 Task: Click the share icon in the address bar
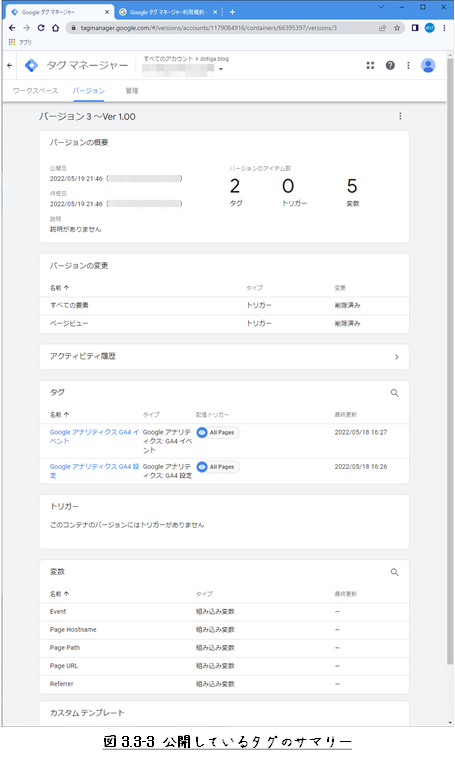pyautogui.click(x=383, y=28)
